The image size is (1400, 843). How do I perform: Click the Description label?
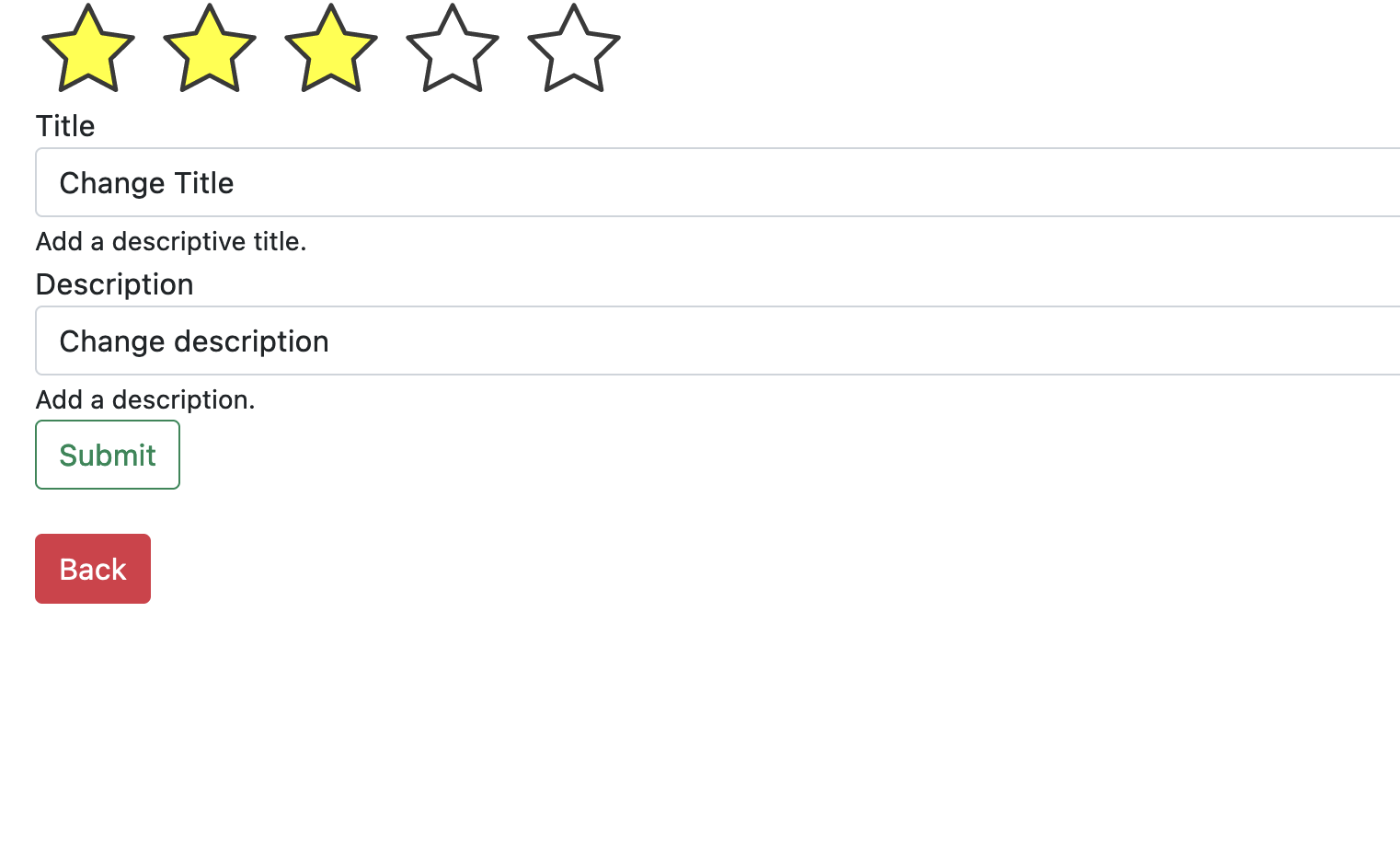114,284
